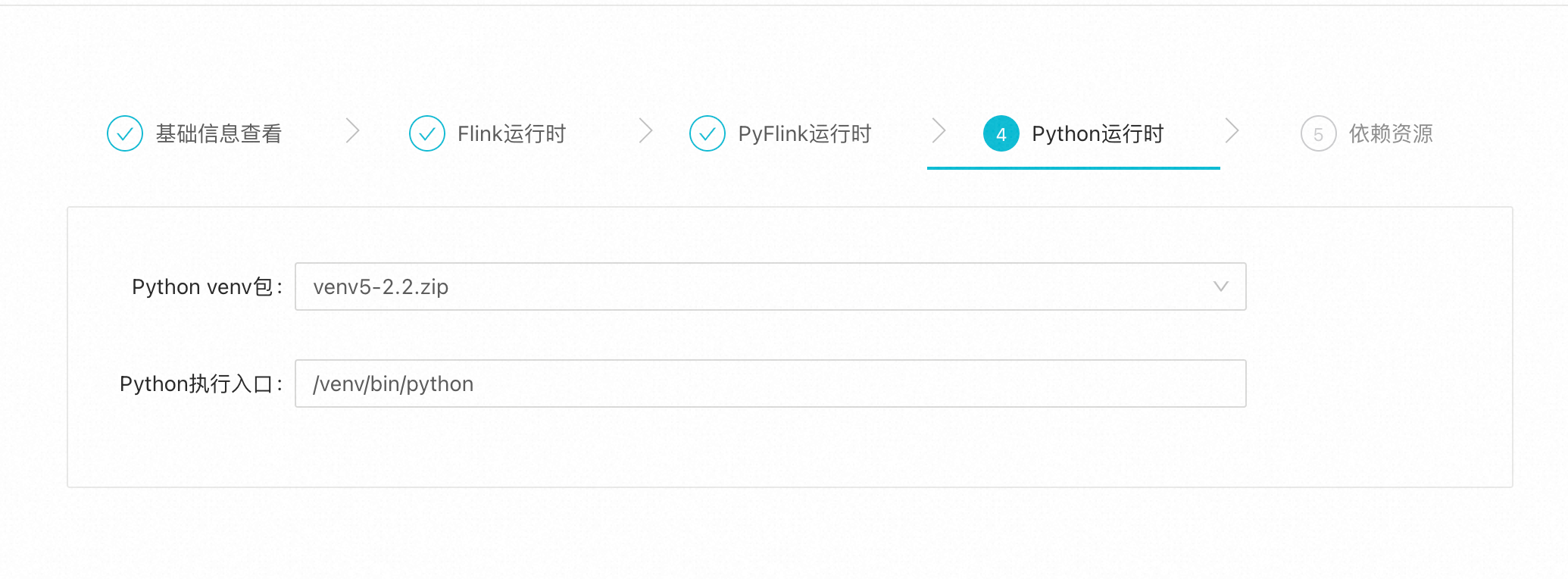Click the blue underline below Python运行时
This screenshot has width=1568, height=579.
[1073, 167]
